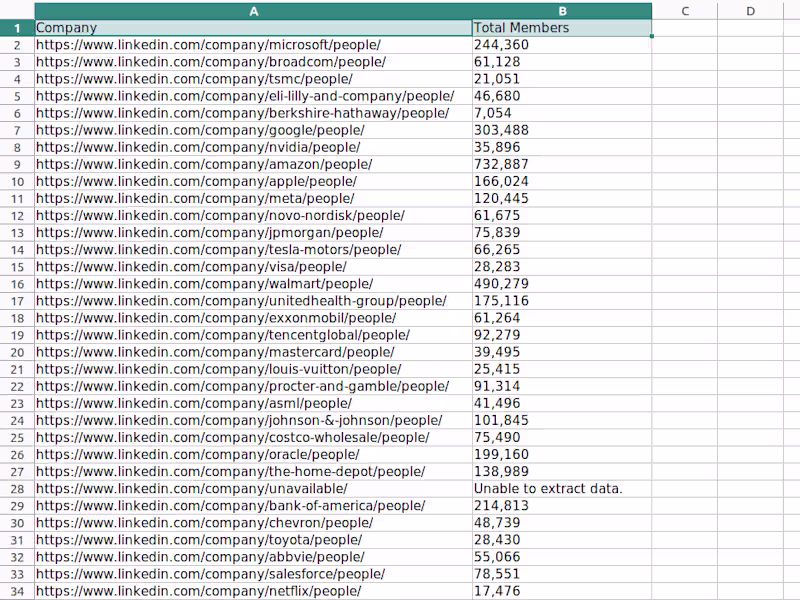This screenshot has width=800, height=600.
Task: Click the cell with value 303,488
Action: pyautogui.click(x=562, y=131)
